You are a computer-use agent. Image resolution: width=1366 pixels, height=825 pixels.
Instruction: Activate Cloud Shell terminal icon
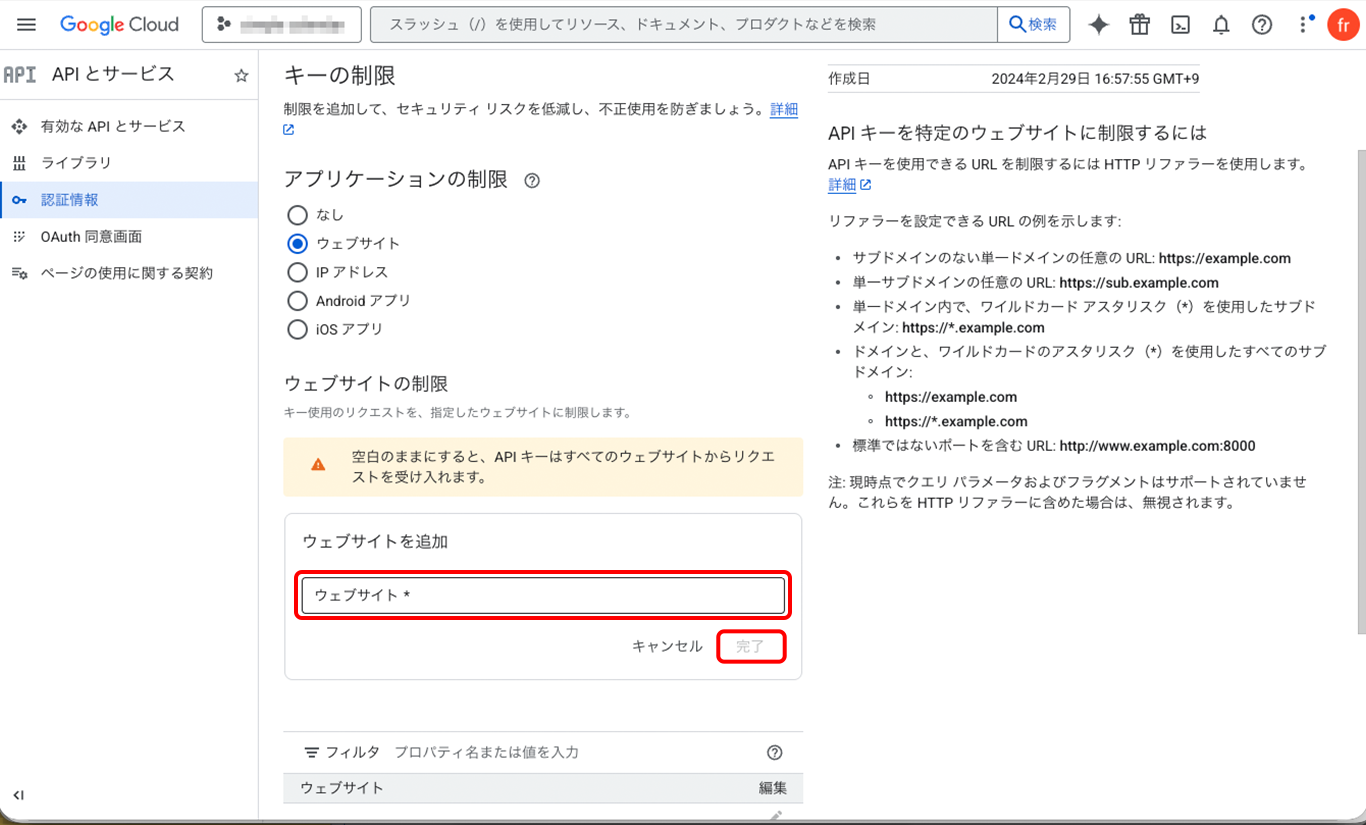click(1180, 25)
